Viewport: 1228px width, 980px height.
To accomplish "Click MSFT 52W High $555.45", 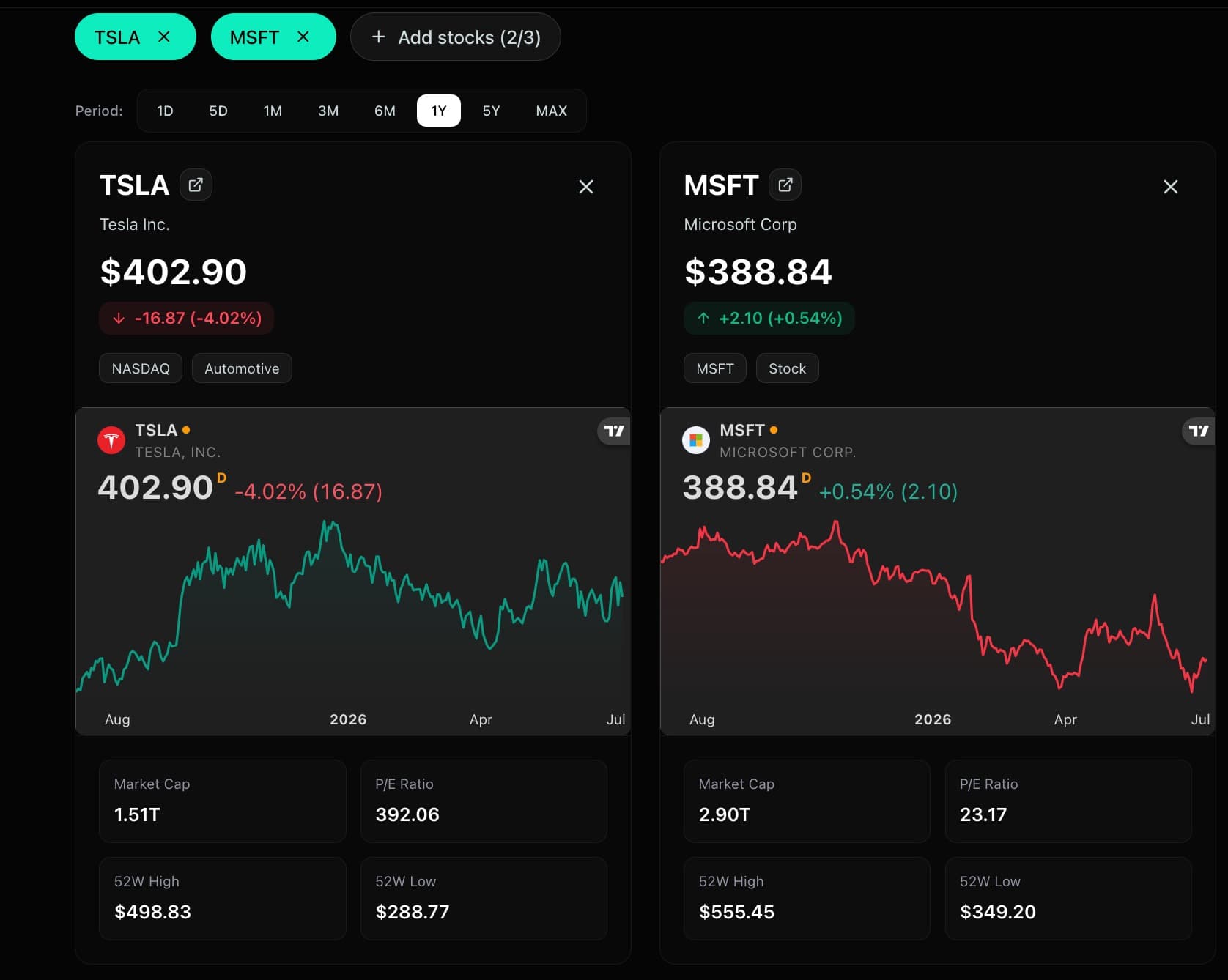I will click(x=807, y=898).
